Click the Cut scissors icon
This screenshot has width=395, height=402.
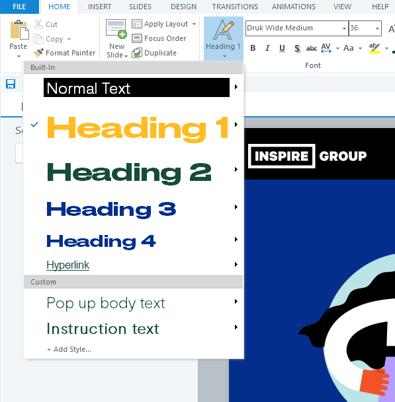click(39, 24)
